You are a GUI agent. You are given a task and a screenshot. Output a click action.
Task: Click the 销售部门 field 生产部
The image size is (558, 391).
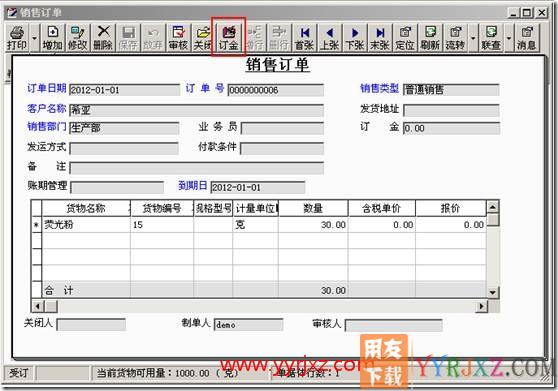(x=124, y=128)
